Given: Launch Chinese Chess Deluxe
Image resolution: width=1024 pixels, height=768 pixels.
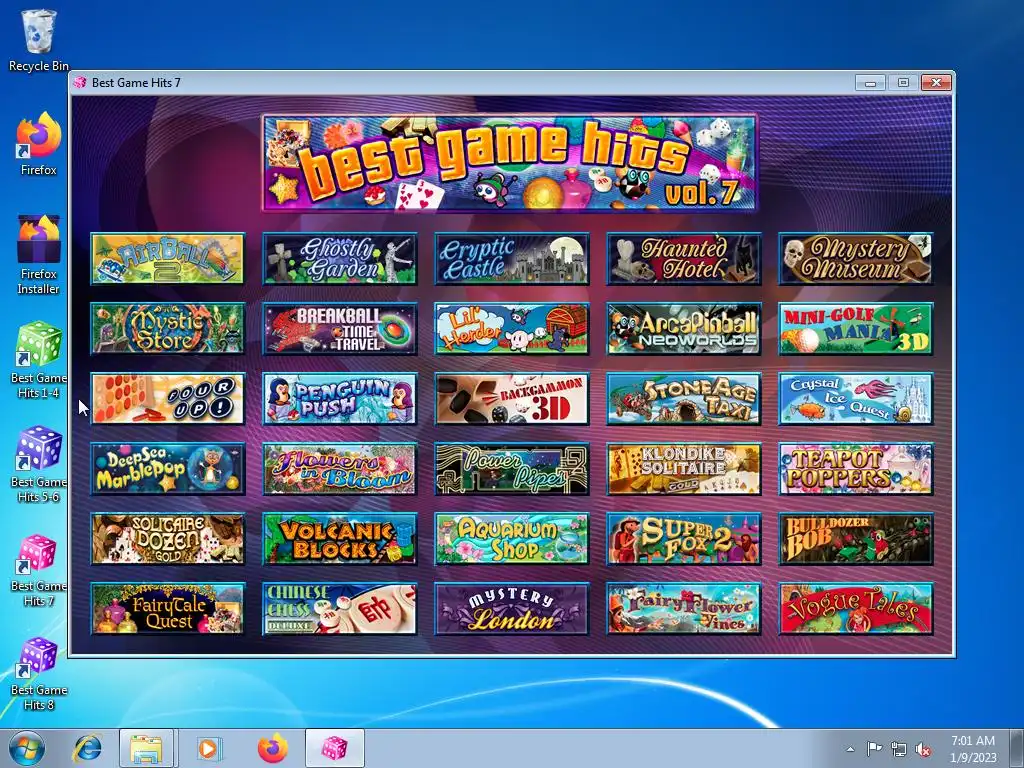Looking at the screenshot, I should (340, 609).
